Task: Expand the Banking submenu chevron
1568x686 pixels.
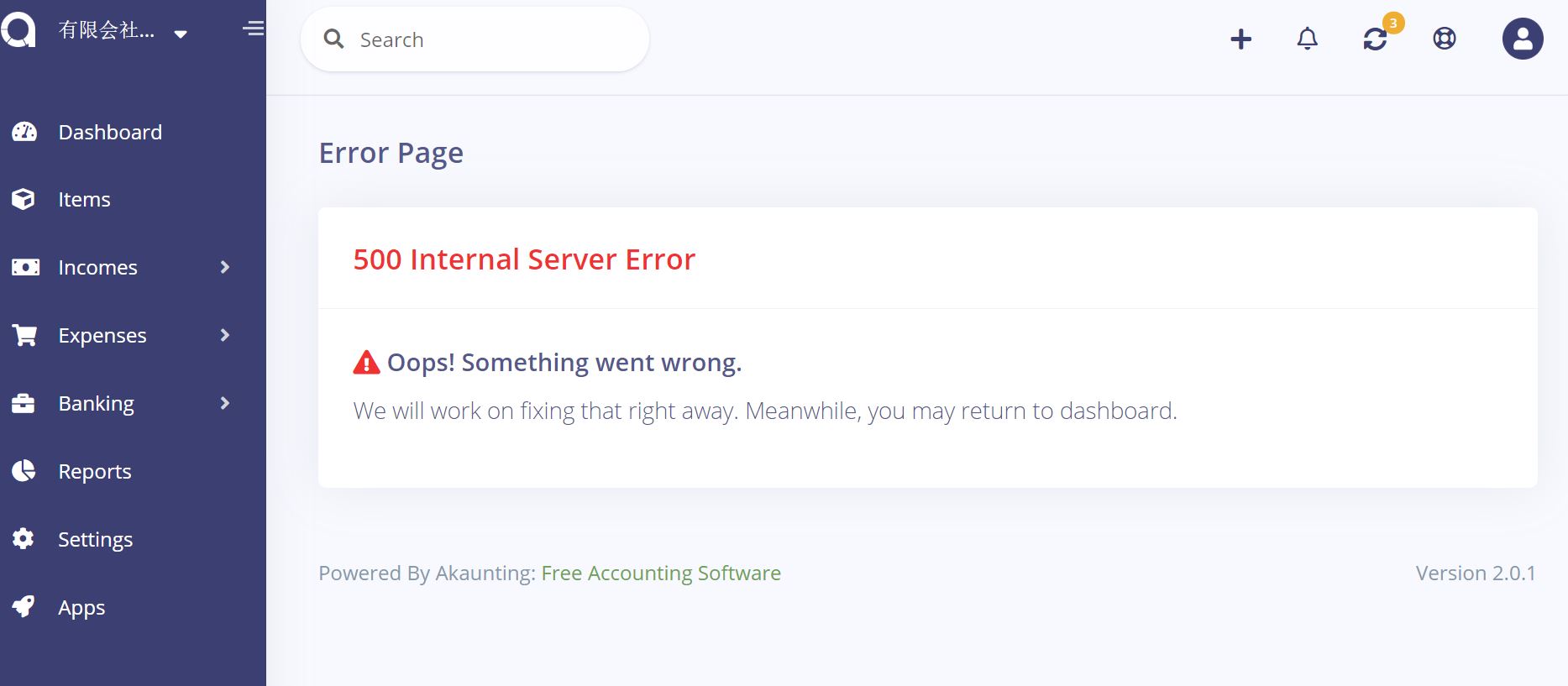Action: [224, 403]
